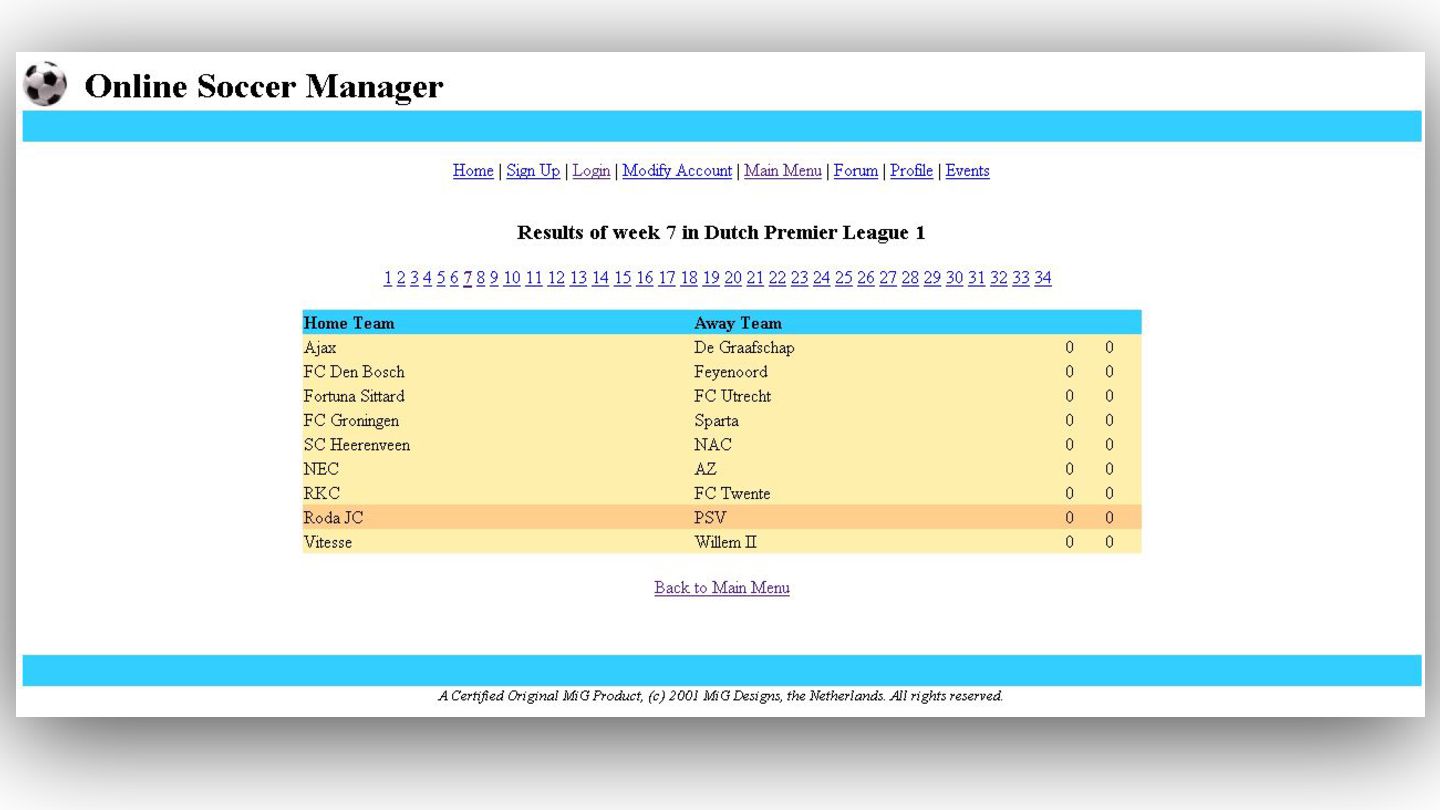Select week 13 results
Viewport: 1440px width, 810px height.
click(578, 277)
